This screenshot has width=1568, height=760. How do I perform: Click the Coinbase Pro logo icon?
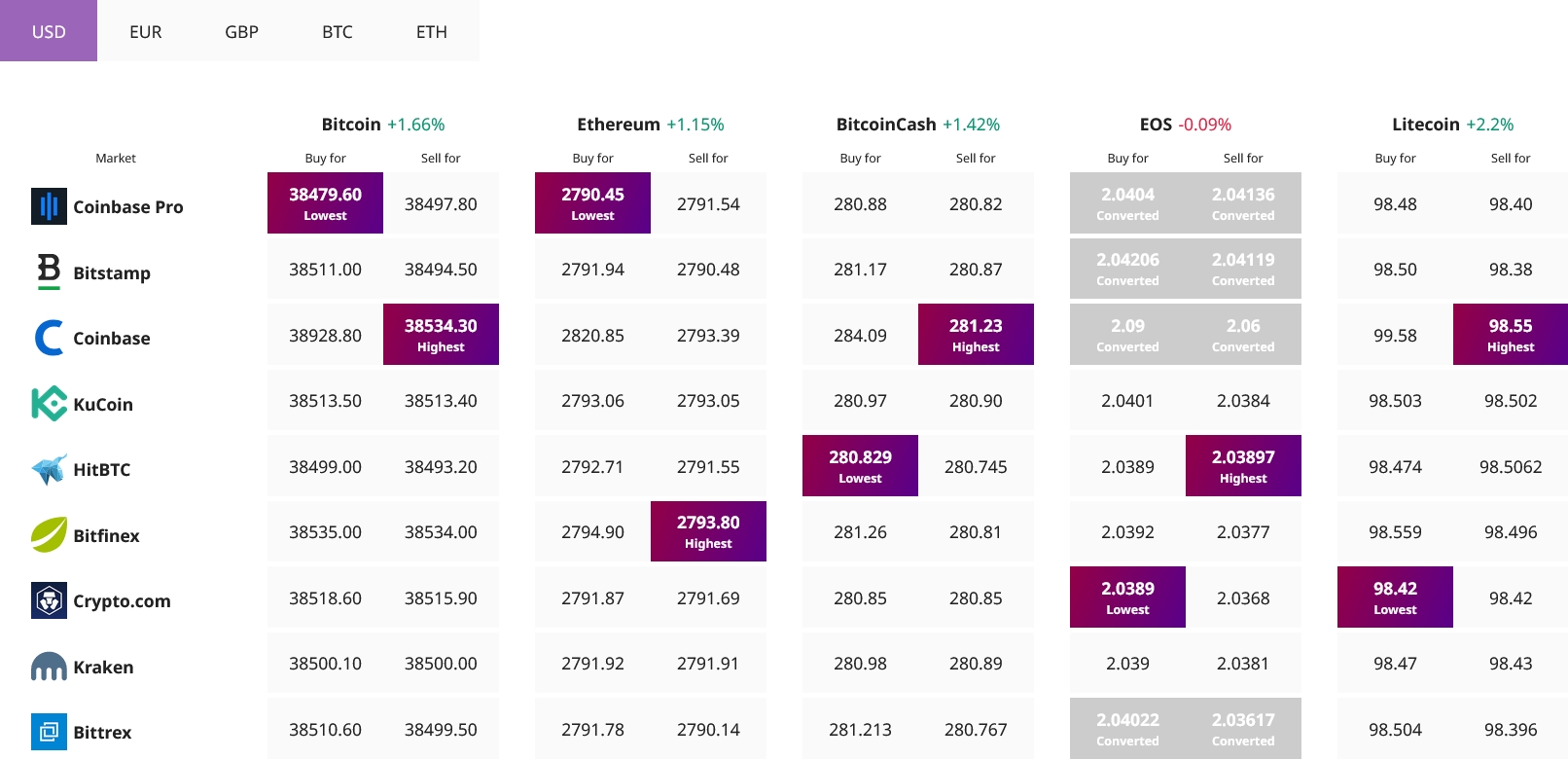(49, 206)
